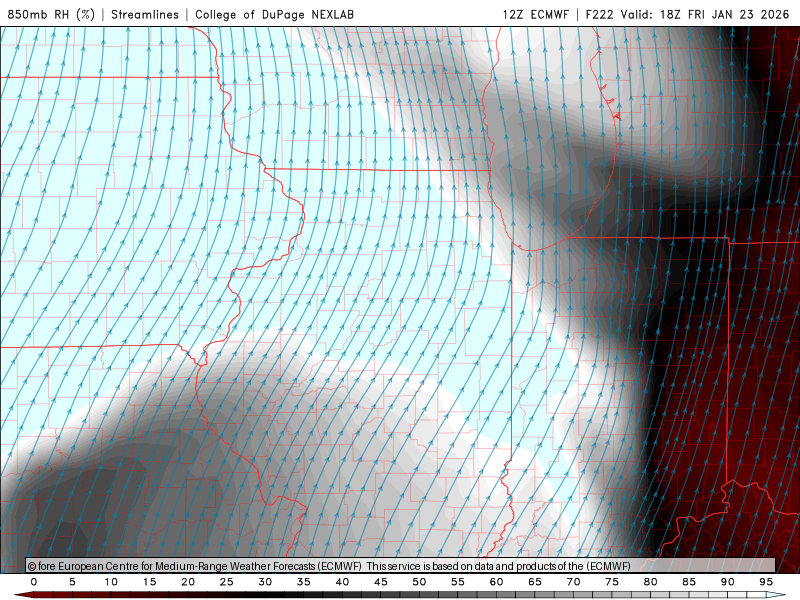Select the "15" value on the humidity scale
The height and width of the screenshot is (600, 800).
coord(149,582)
